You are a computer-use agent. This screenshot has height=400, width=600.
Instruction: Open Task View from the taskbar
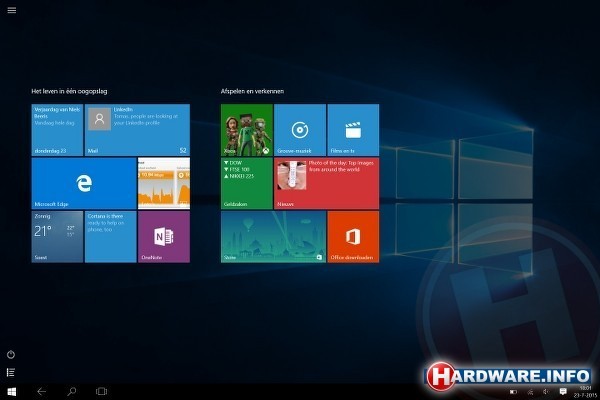tap(101, 391)
